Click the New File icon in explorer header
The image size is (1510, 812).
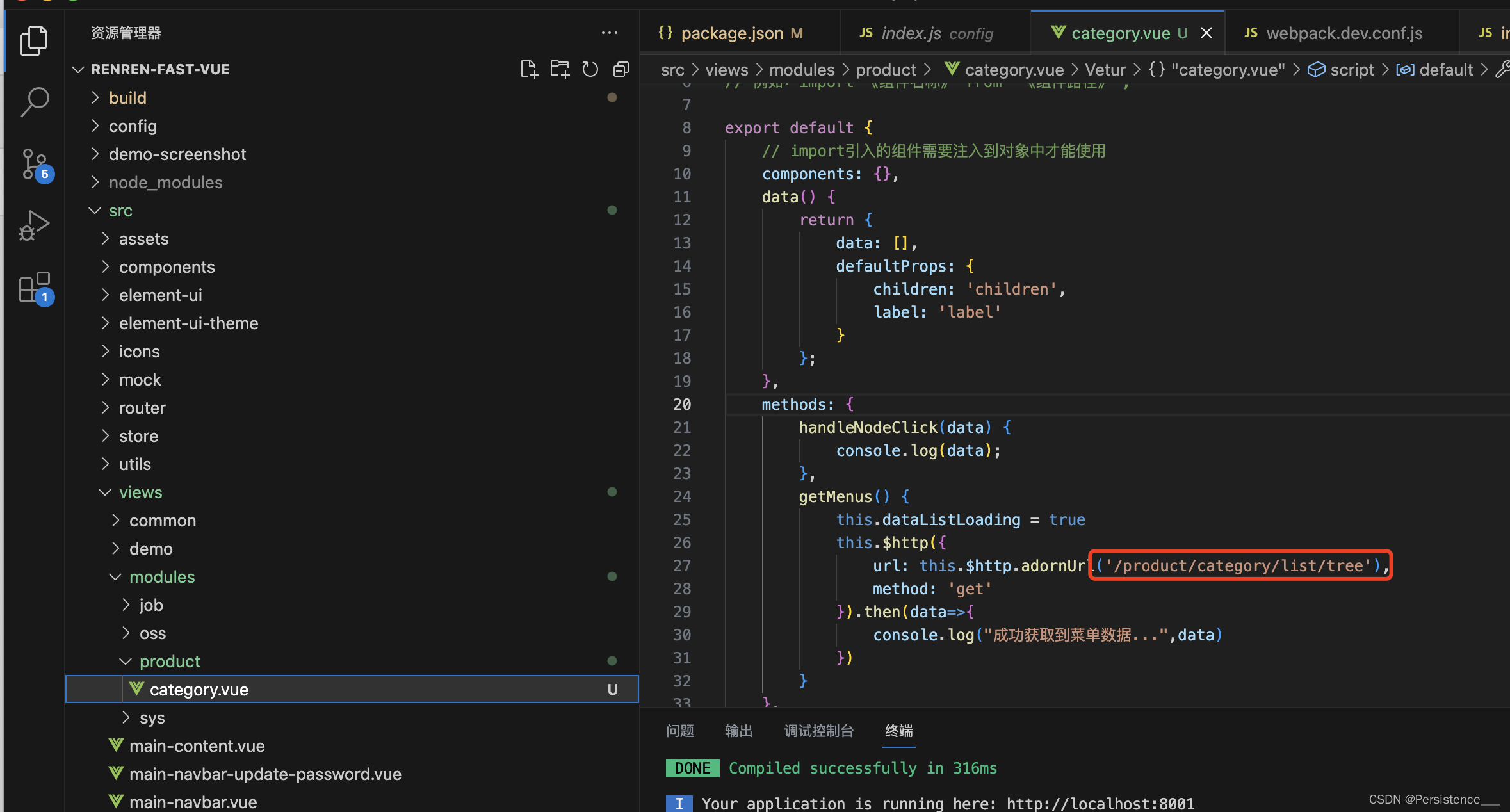coord(529,69)
